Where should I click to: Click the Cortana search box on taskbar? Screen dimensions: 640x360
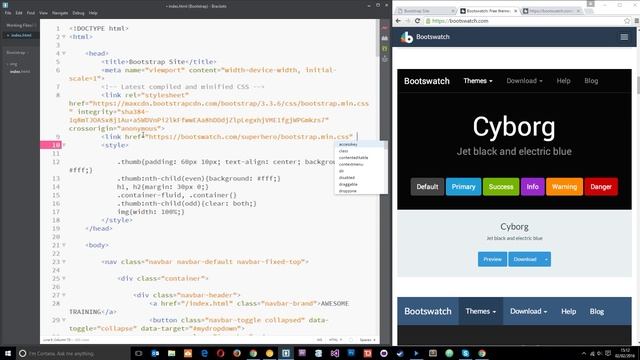[x=73, y=353]
